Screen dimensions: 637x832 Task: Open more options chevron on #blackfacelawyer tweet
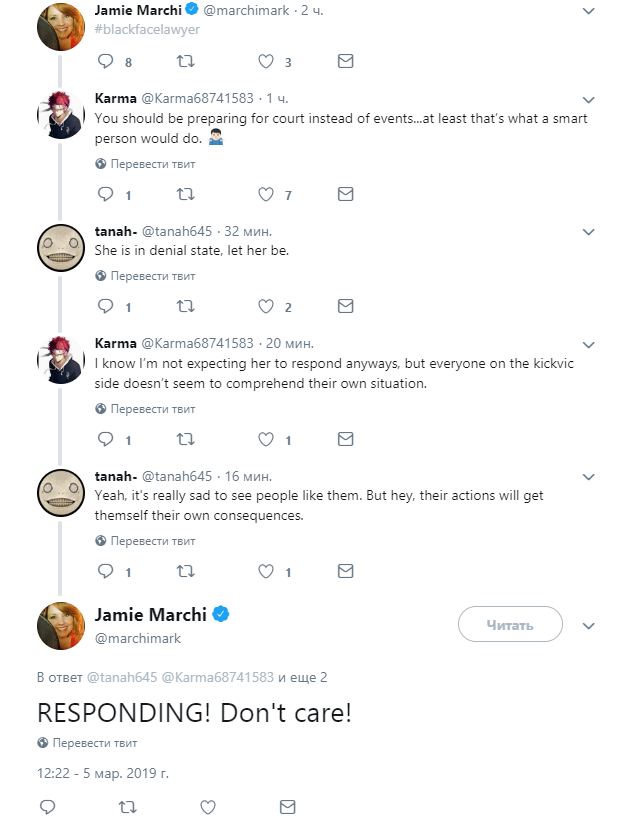pos(588,11)
